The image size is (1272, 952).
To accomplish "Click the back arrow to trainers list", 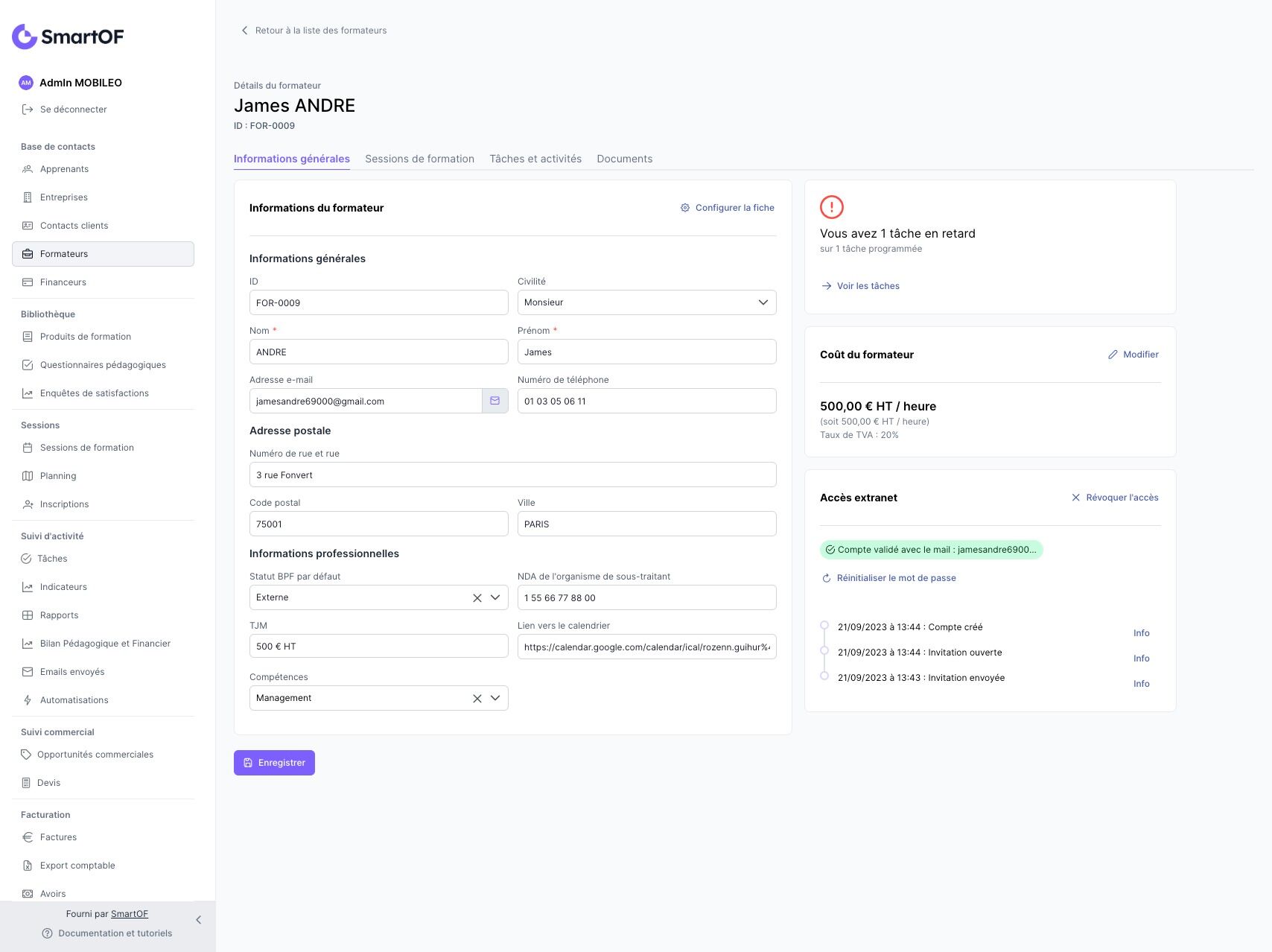I will point(244,31).
